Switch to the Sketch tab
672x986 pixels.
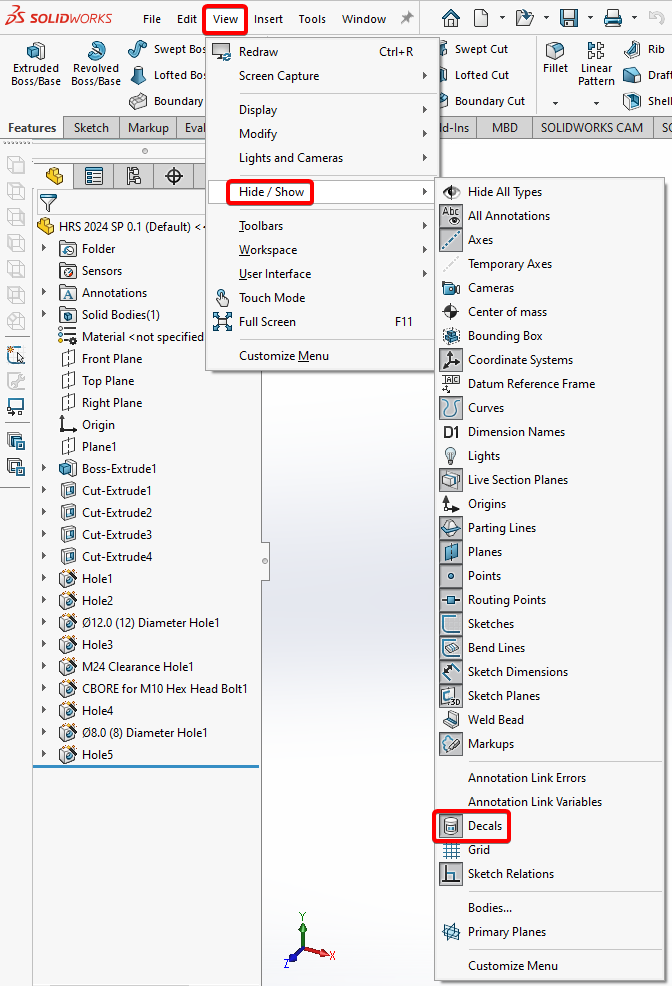91,128
